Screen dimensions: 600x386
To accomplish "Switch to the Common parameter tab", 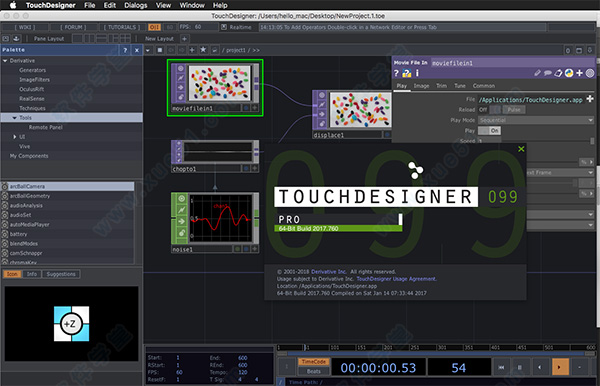I will click(484, 86).
